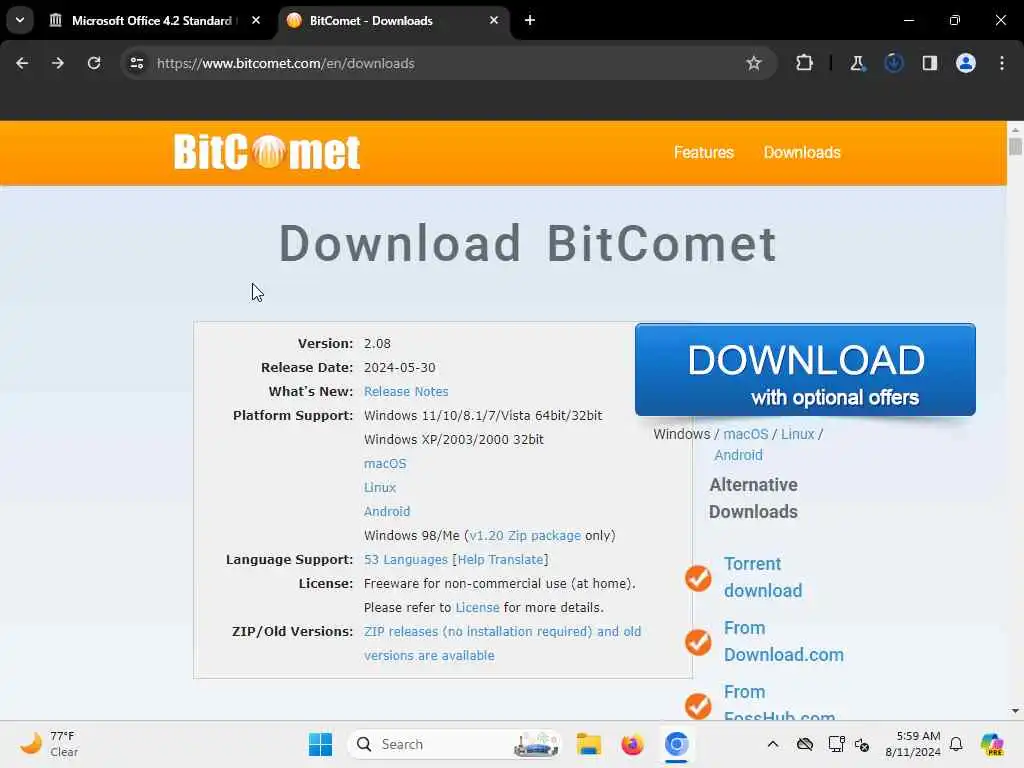Launch Firefox from the taskbar

click(x=632, y=744)
